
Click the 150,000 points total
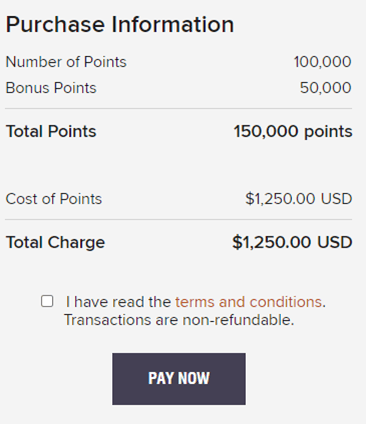[293, 131]
